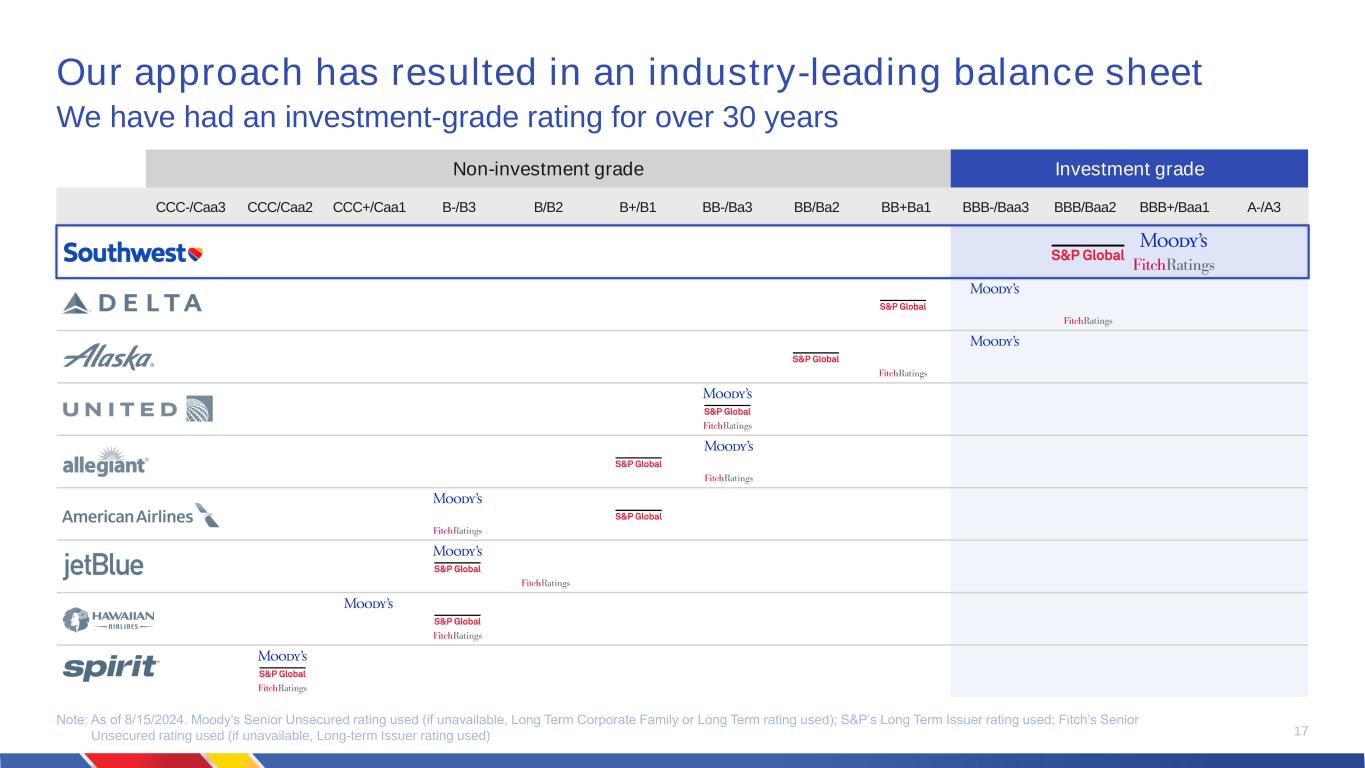Click the Southwest Airlines logo

[x=133, y=253]
